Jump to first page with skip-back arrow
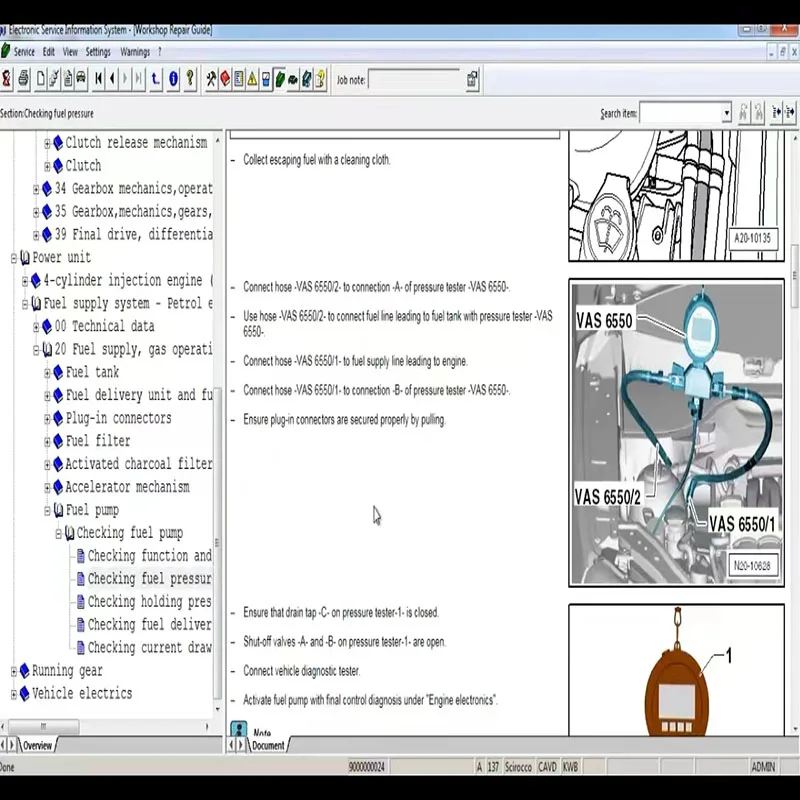The height and width of the screenshot is (800, 800). click(98, 78)
